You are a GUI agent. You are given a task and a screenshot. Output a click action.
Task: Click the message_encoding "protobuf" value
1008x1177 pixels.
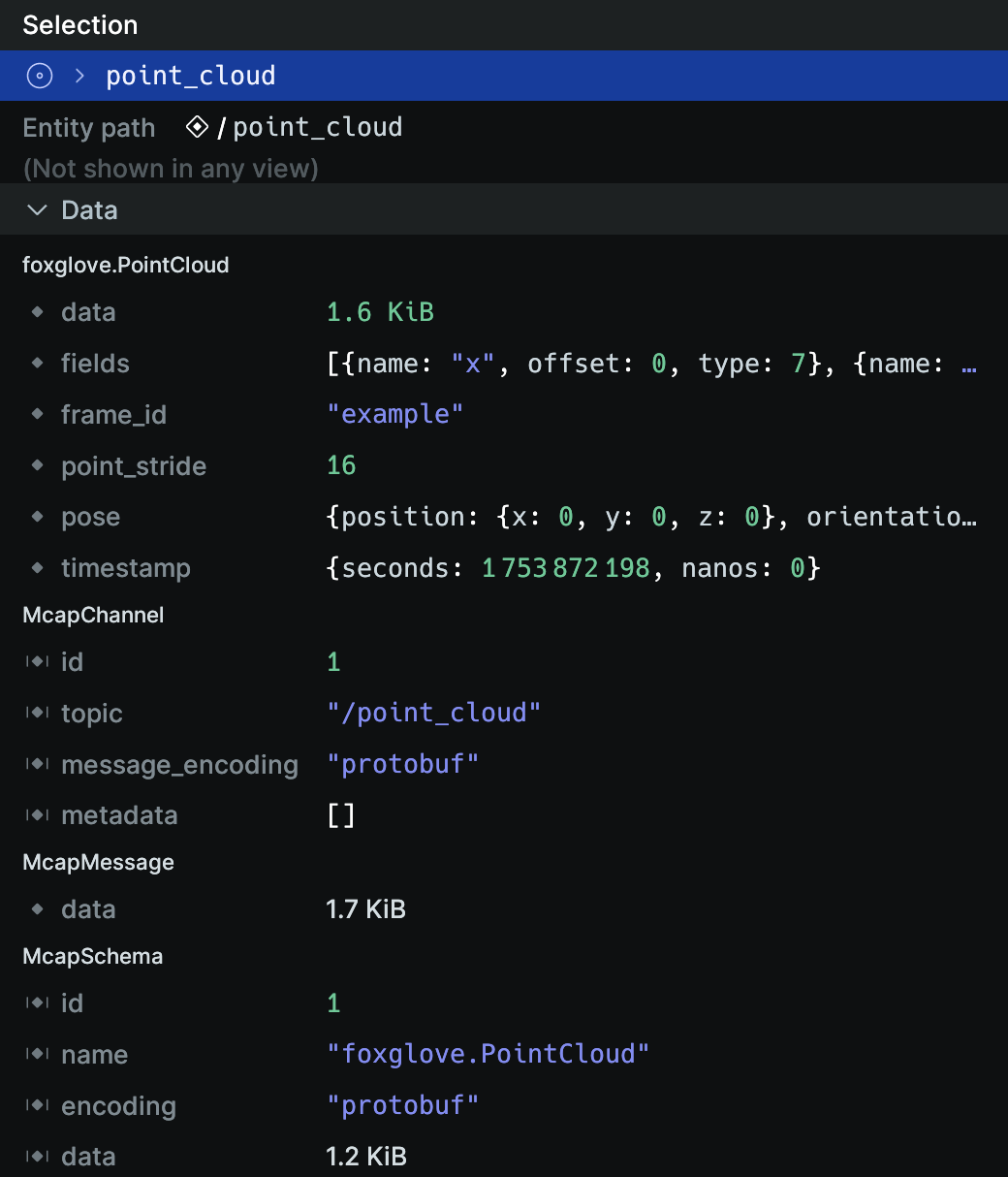[x=403, y=765]
